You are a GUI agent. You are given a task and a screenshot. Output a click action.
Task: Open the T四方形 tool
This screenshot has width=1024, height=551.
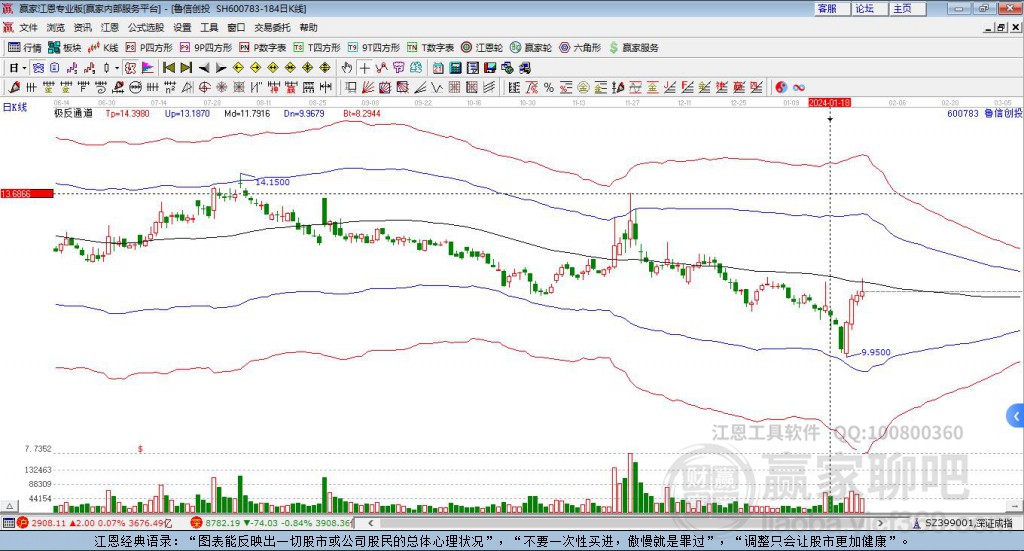317,48
